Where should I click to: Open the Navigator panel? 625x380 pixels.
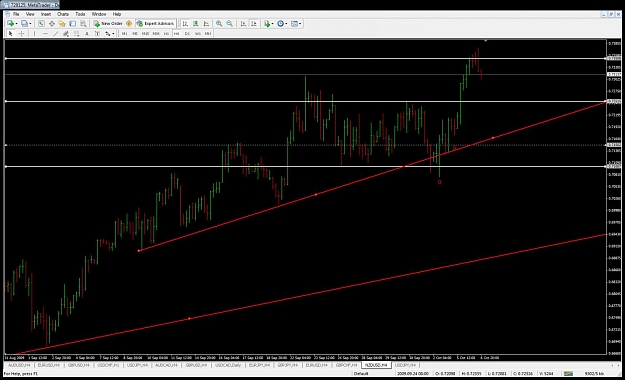tap(62, 24)
